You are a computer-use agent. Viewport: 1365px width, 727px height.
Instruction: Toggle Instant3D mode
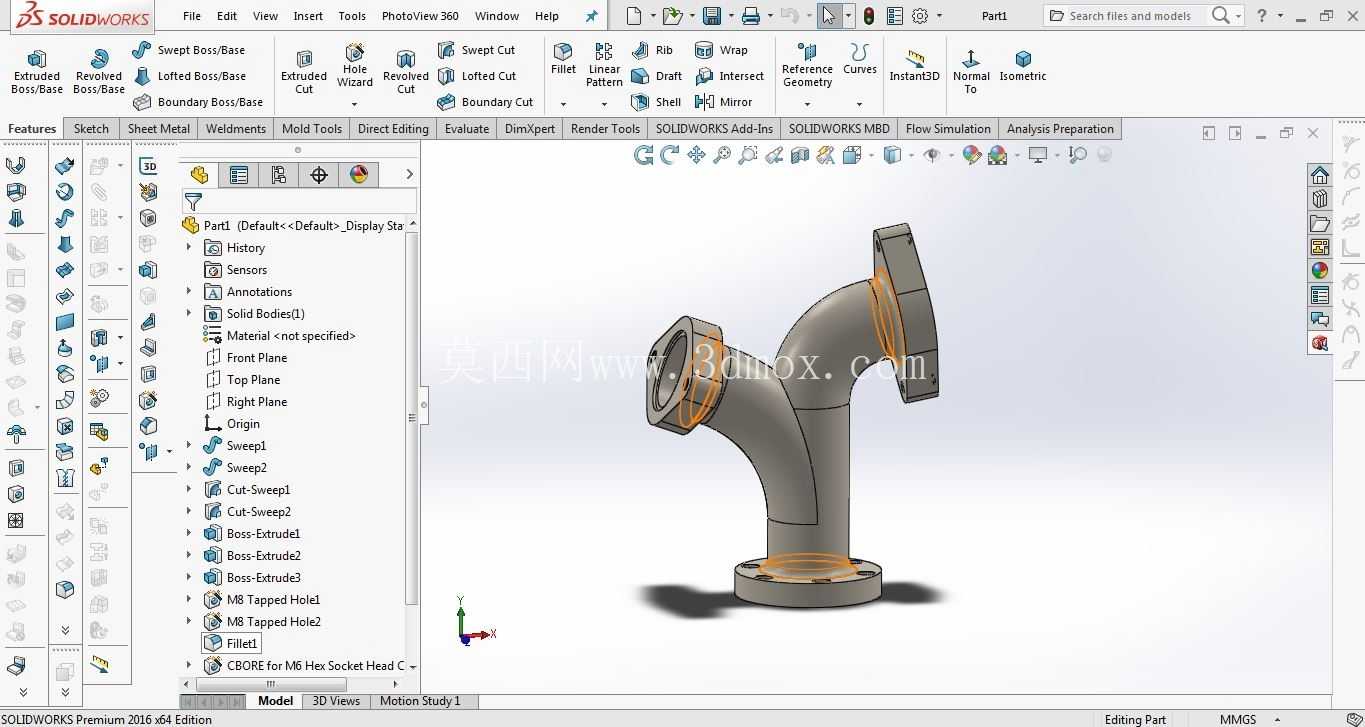click(x=915, y=65)
